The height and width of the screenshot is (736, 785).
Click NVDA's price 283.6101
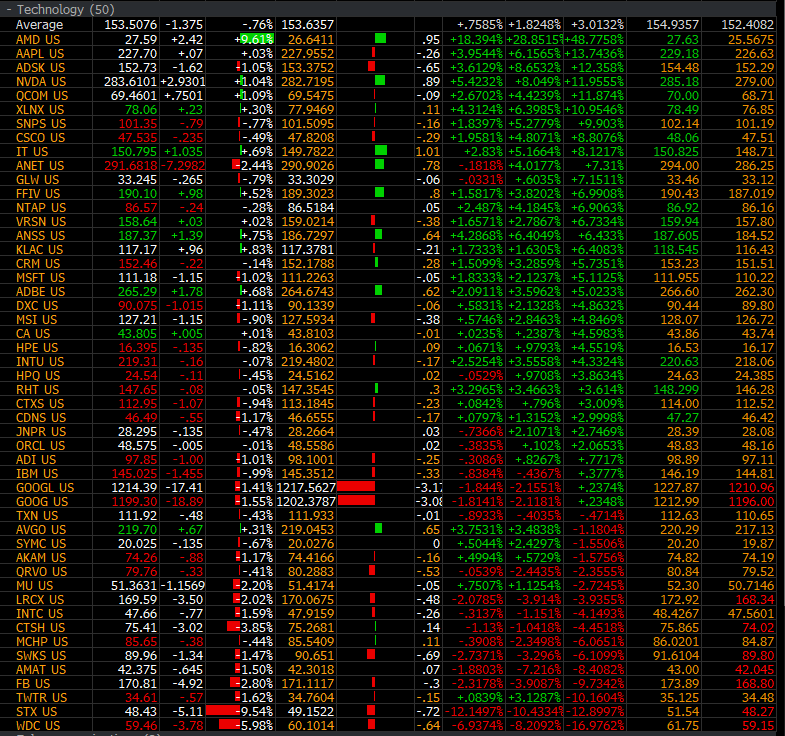click(131, 82)
